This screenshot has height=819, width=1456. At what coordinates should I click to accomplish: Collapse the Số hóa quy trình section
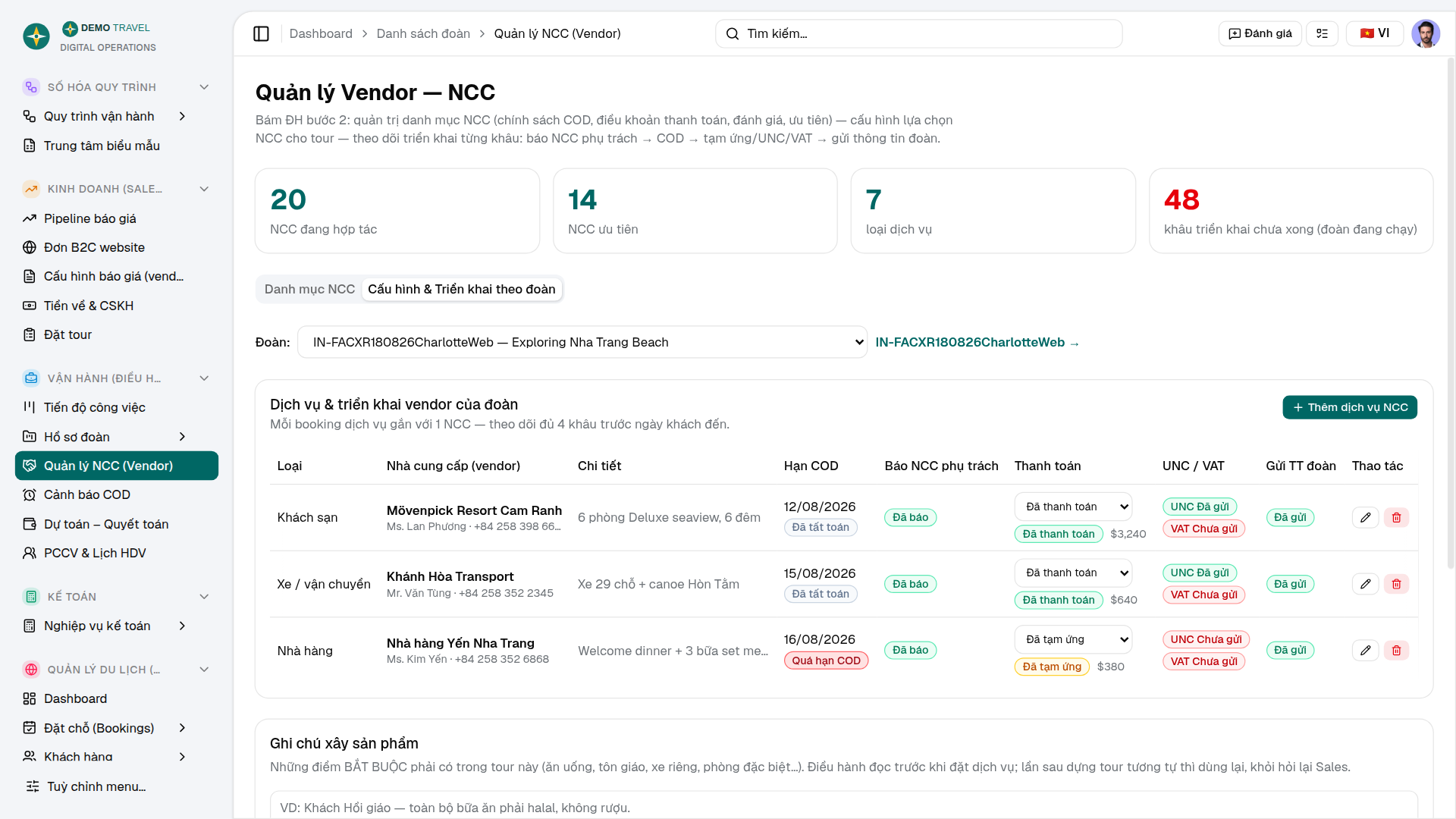(x=204, y=87)
